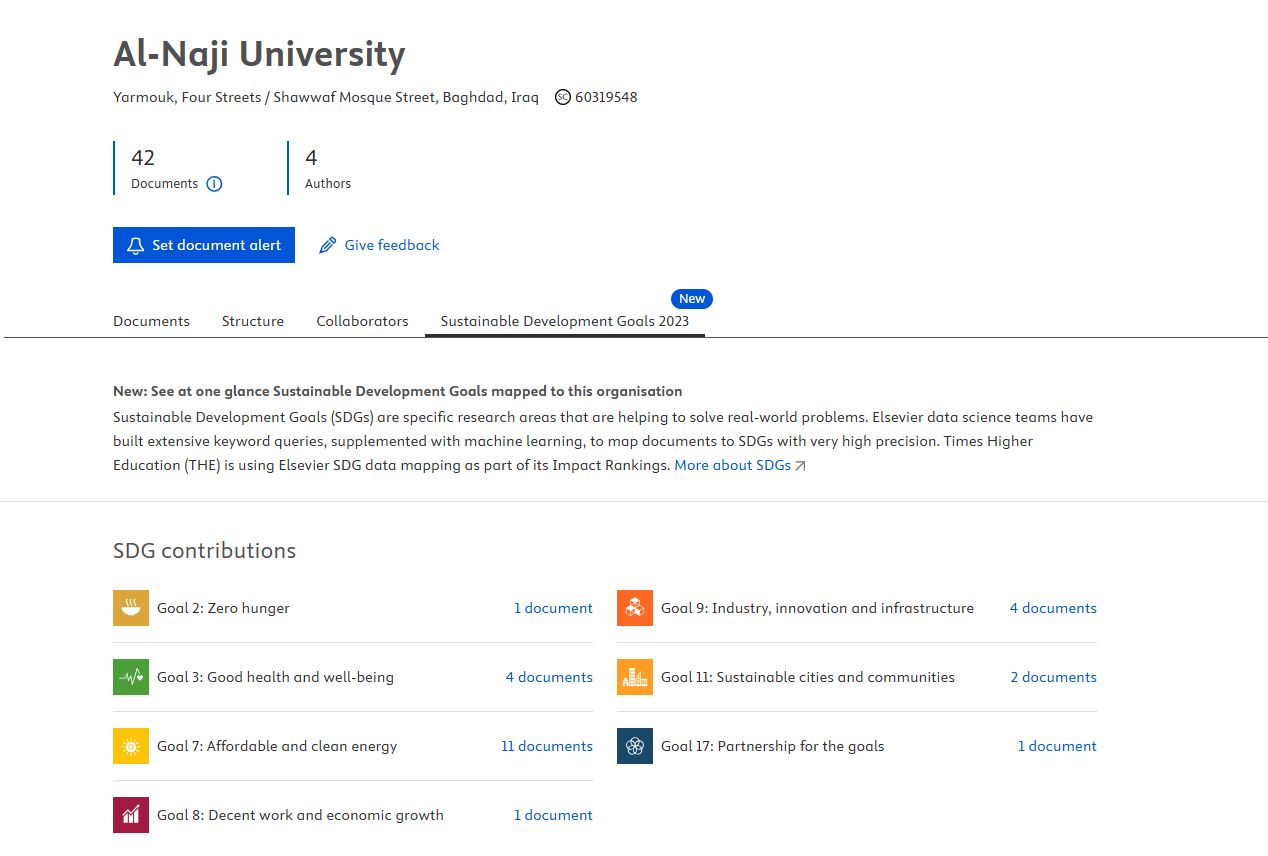The height and width of the screenshot is (856, 1268).
Task: Select the Collaborators tab
Action: pyautogui.click(x=362, y=321)
